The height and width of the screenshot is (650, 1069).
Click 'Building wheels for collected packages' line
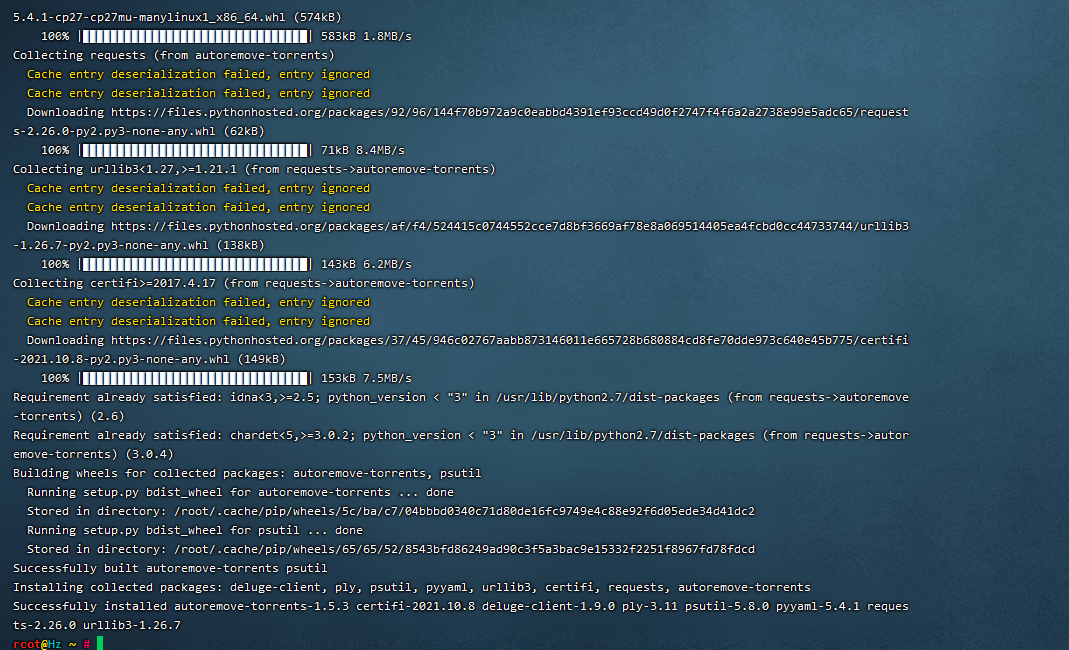click(247, 473)
